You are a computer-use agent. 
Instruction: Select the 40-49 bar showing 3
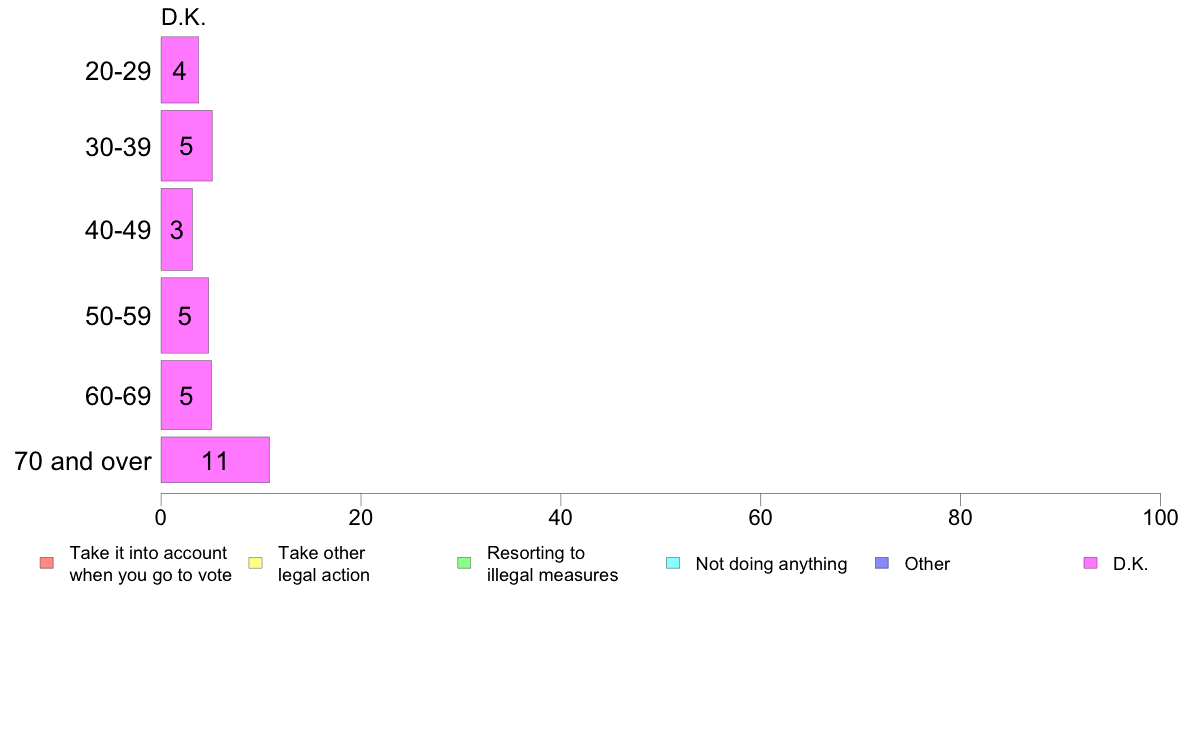pos(177,230)
